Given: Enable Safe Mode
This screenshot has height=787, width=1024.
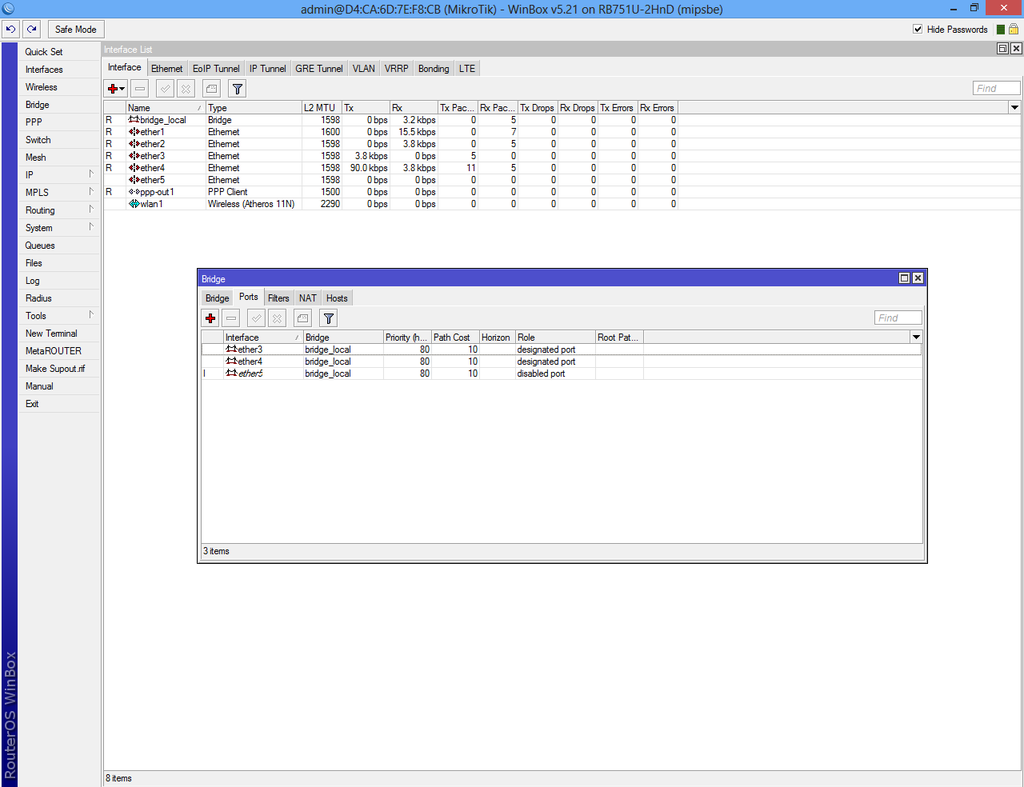Looking at the screenshot, I should coord(75,29).
